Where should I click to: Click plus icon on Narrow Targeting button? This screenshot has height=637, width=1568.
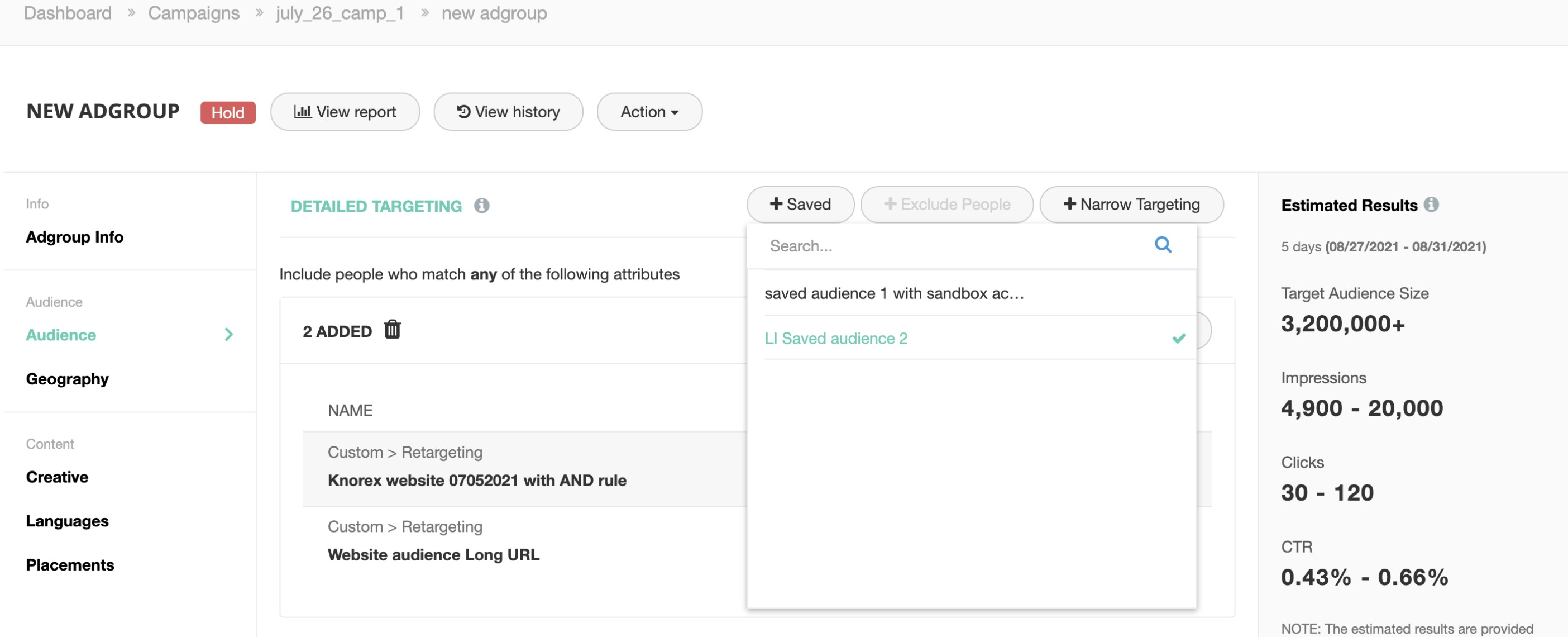click(1069, 204)
